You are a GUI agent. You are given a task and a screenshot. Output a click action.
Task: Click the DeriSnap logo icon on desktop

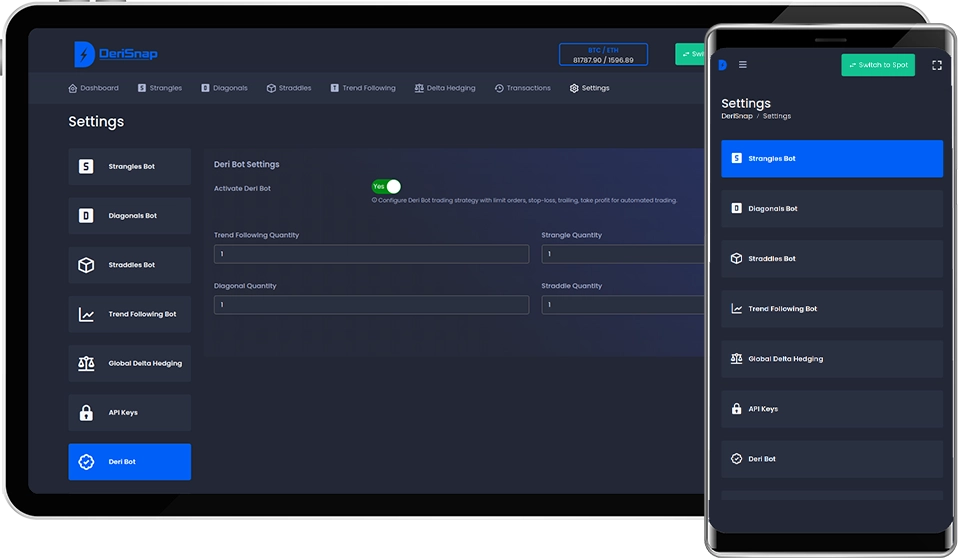(84, 54)
